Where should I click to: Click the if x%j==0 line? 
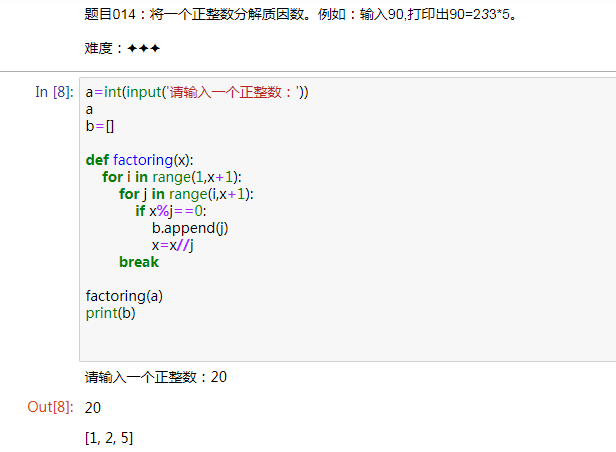(170, 211)
